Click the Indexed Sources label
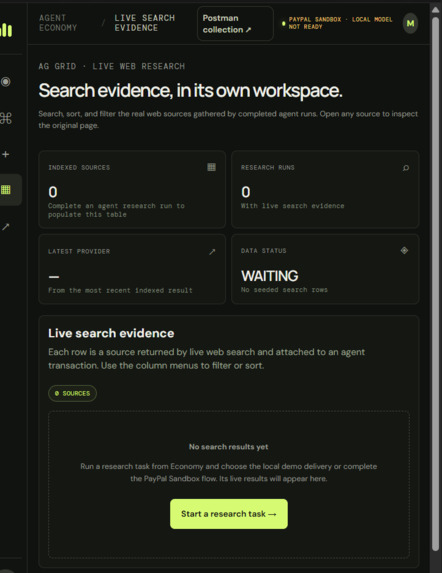Screen dimensions: 442x573 (79, 167)
